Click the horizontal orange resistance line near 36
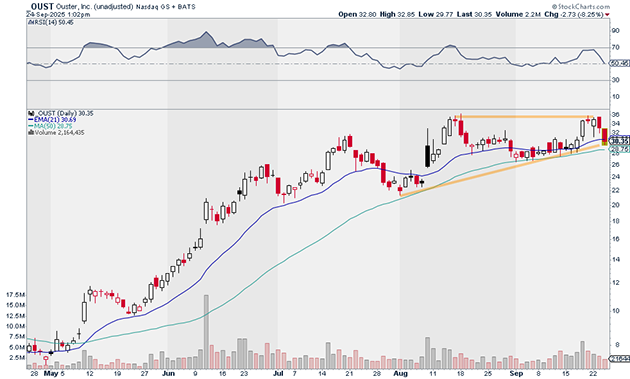The width and height of the screenshot is (630, 379). tap(524, 117)
